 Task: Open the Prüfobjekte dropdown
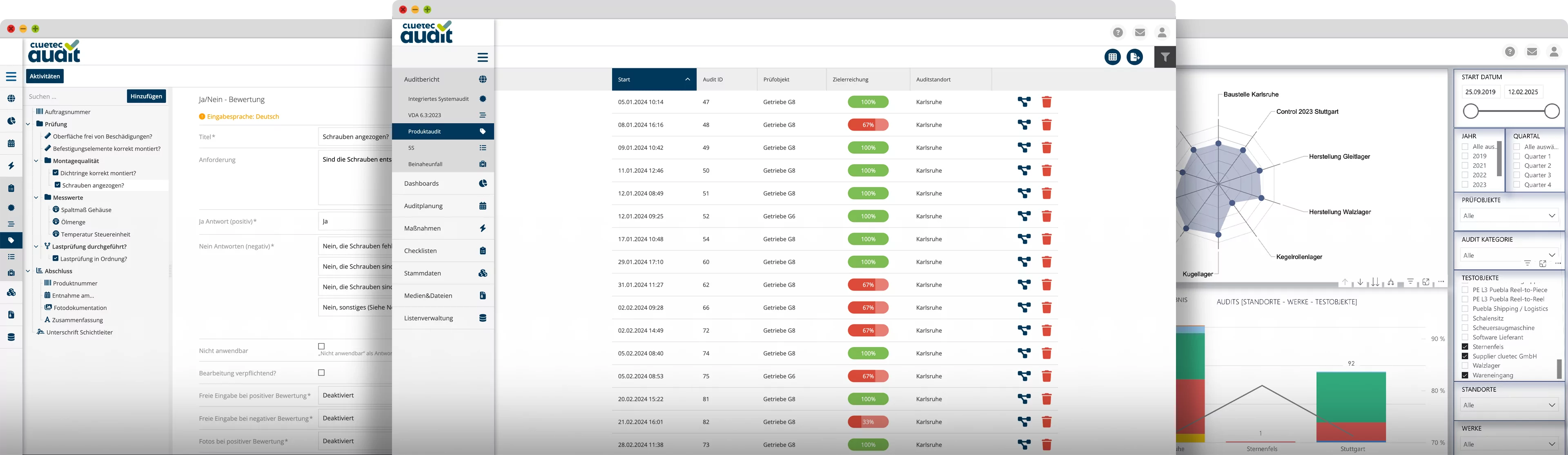[x=1509, y=216]
